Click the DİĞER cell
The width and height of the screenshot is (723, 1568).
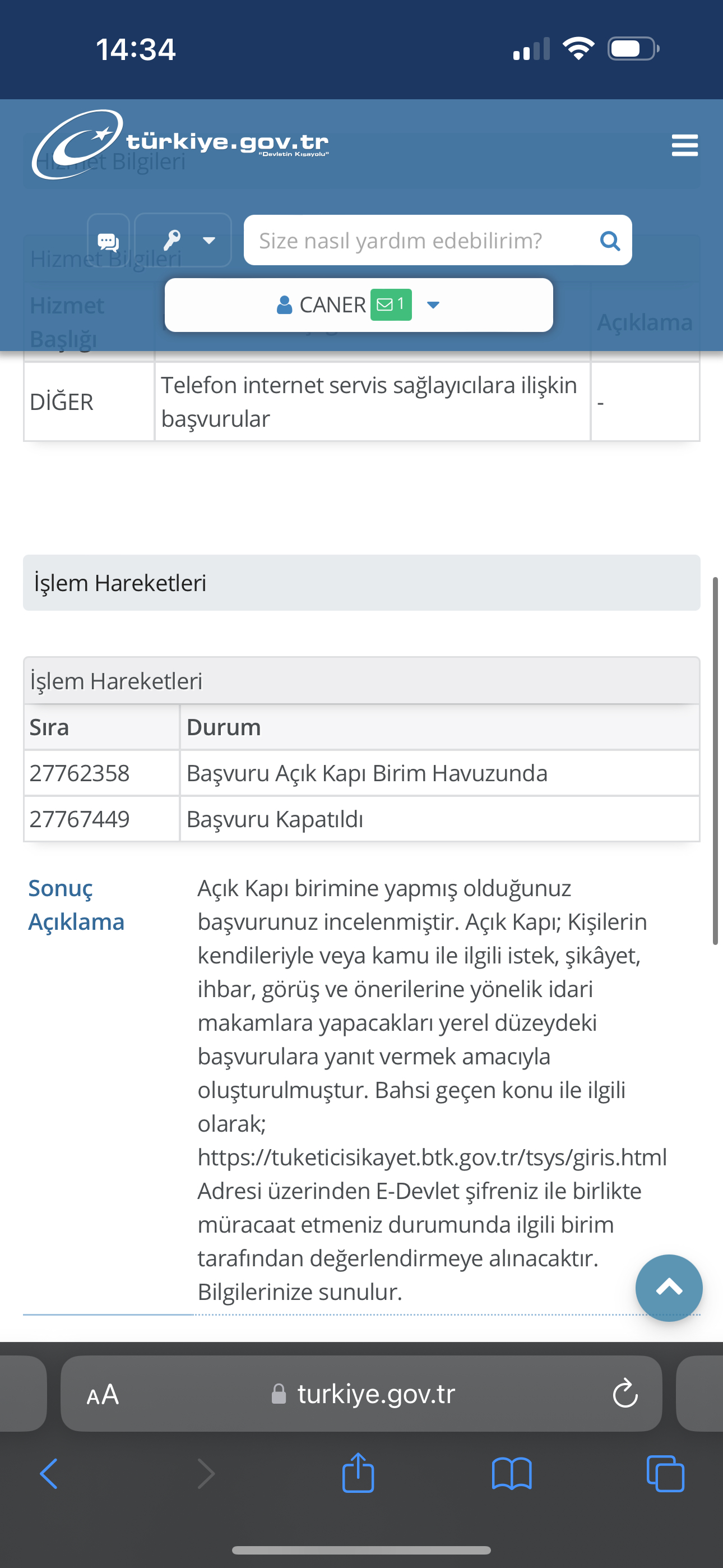[89, 402]
